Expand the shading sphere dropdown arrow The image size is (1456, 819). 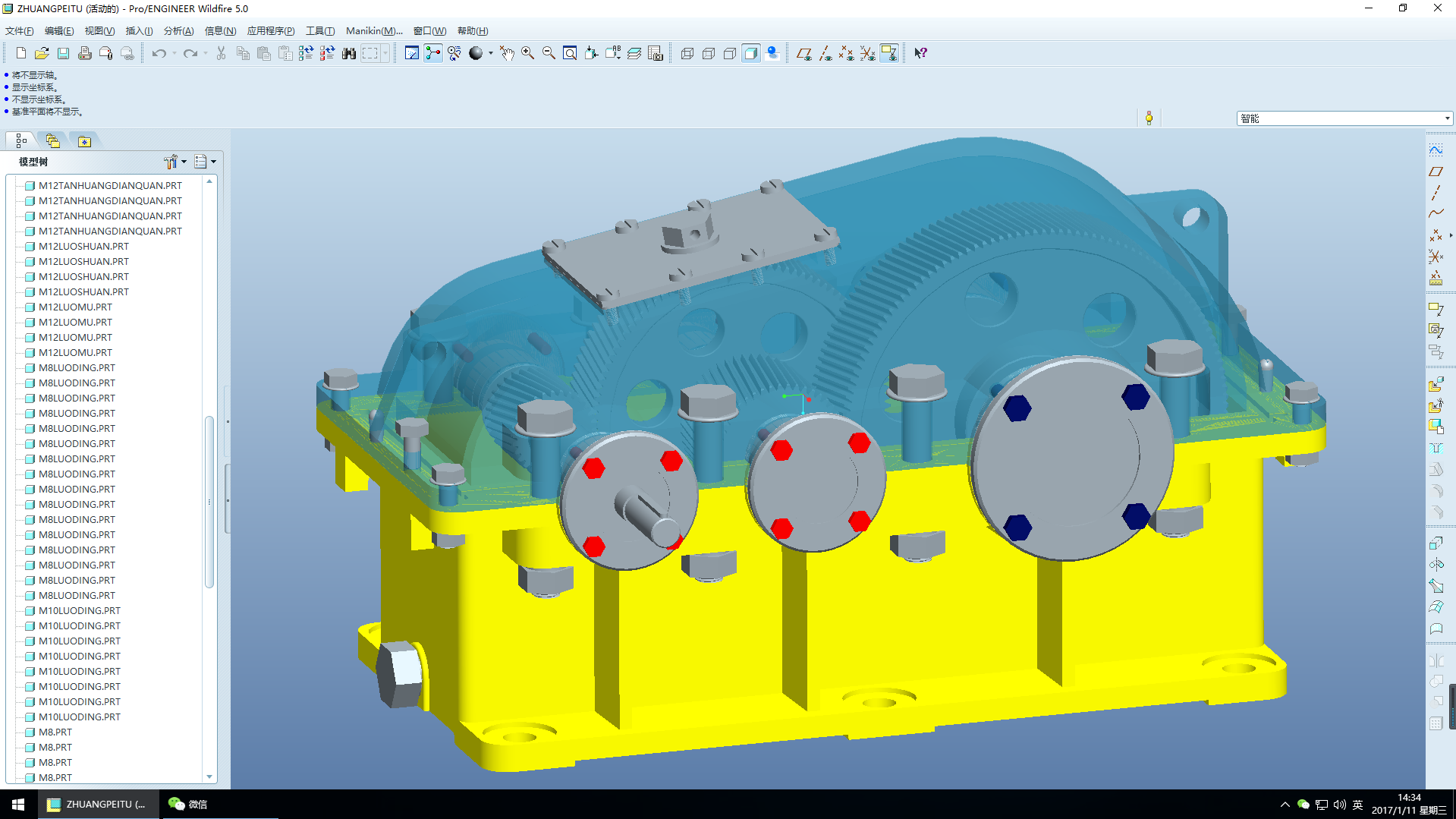(491, 53)
